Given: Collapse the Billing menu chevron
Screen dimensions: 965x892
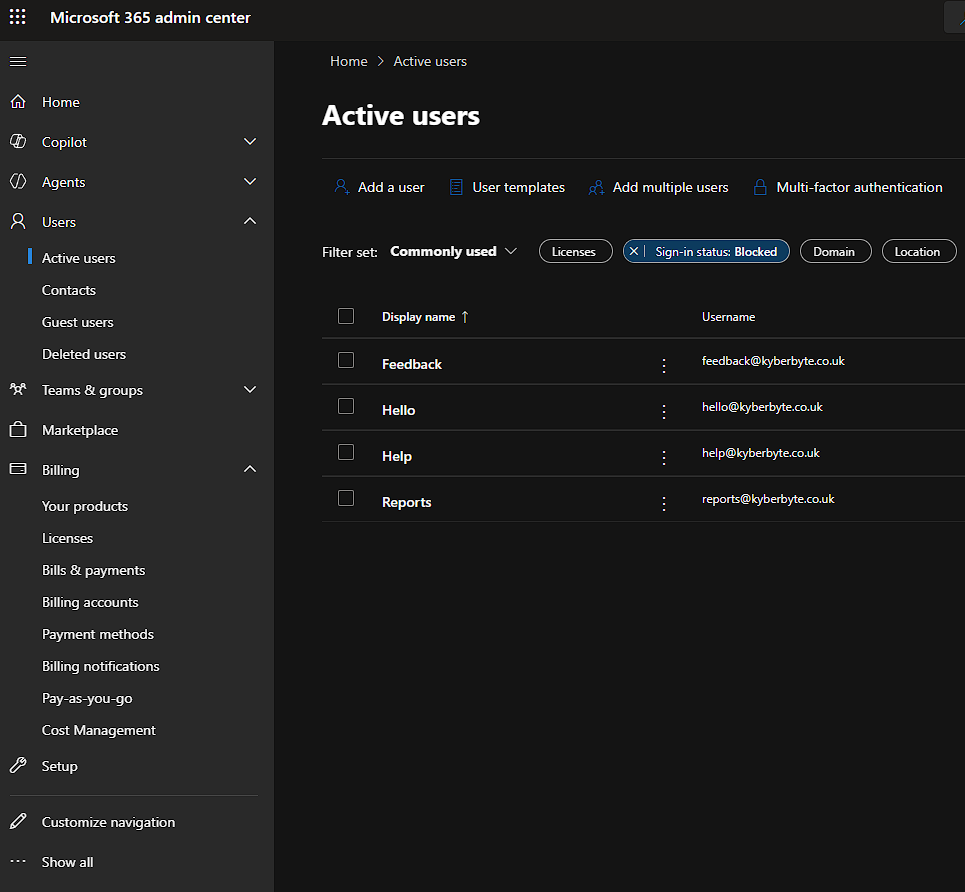Looking at the screenshot, I should [x=250, y=468].
